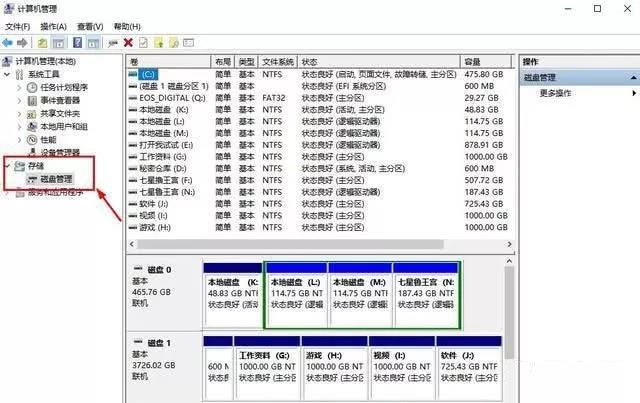Screen dimensions: 640x403
Task: Click the yellow folder-with-arrow toolbar icon
Action: point(158,42)
